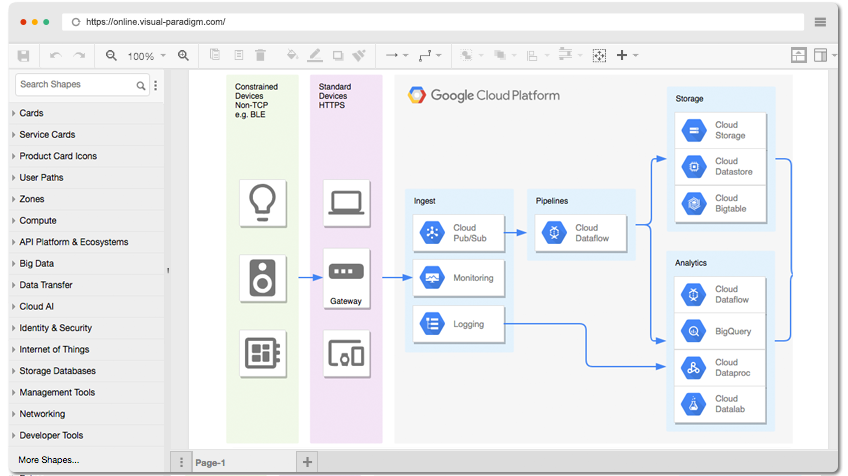Expand the Product Card Icons category
The image size is (848, 476).
(x=87, y=156)
